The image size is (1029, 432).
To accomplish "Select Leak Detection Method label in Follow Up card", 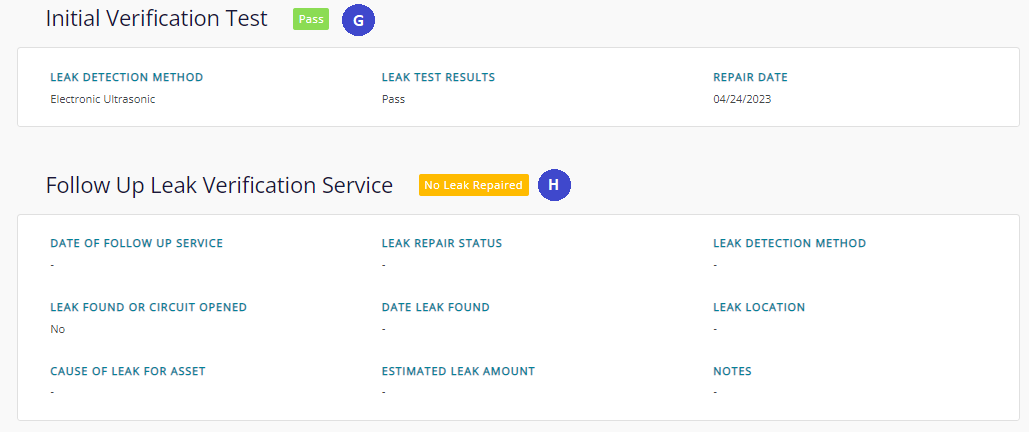I will [789, 244].
